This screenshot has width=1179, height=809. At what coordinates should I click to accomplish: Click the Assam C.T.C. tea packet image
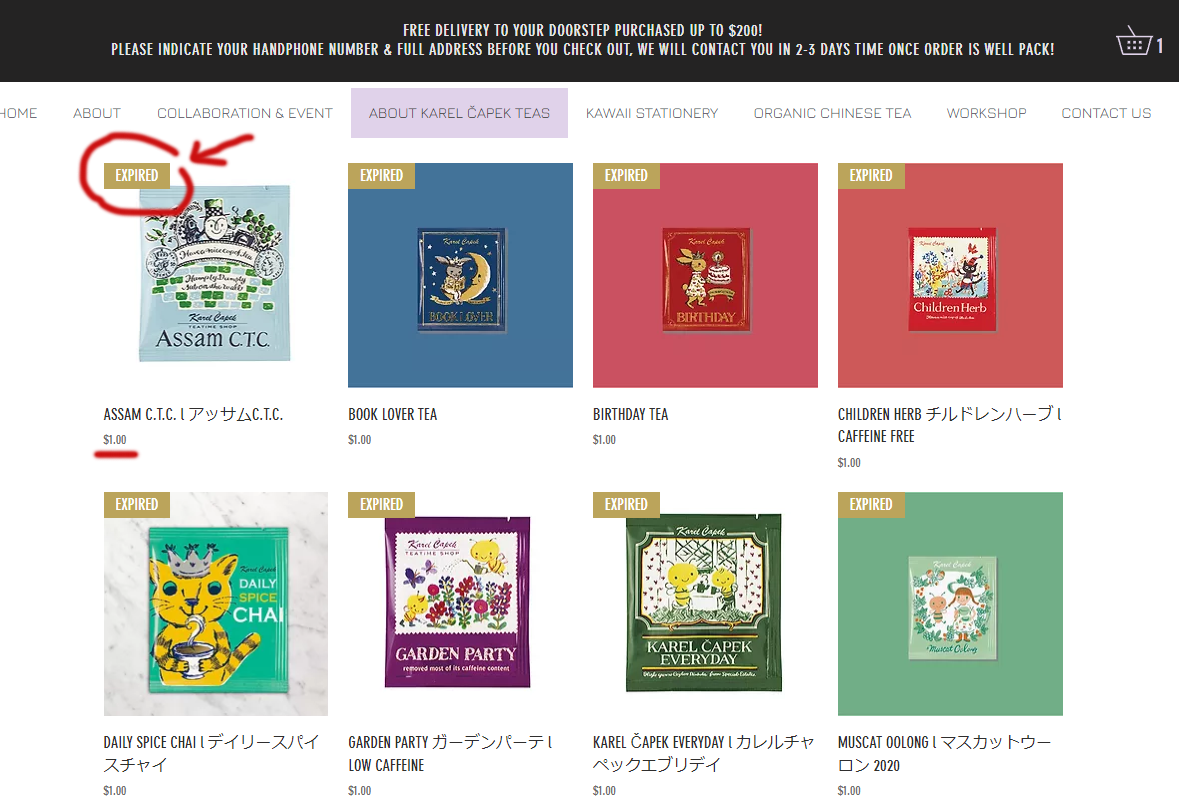point(216,275)
